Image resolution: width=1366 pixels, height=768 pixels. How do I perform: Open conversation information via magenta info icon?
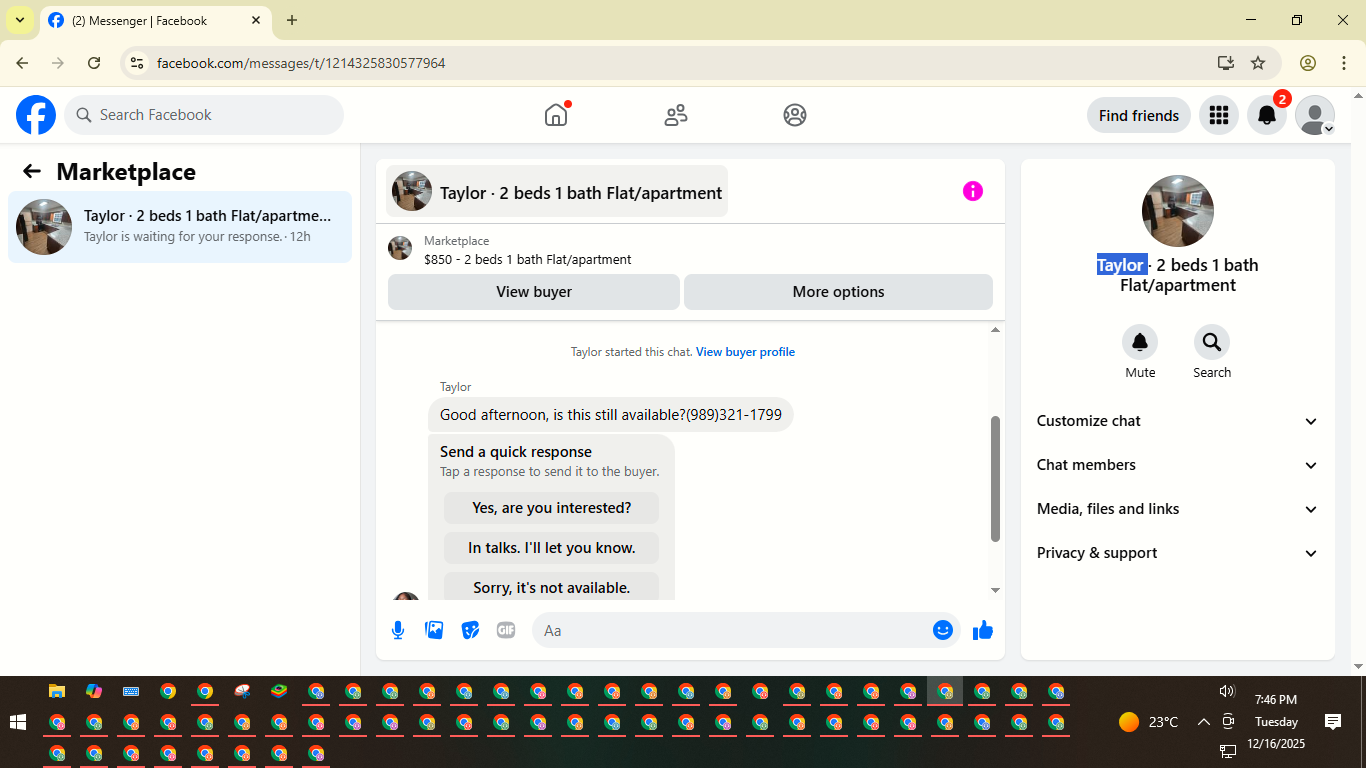[x=973, y=191]
